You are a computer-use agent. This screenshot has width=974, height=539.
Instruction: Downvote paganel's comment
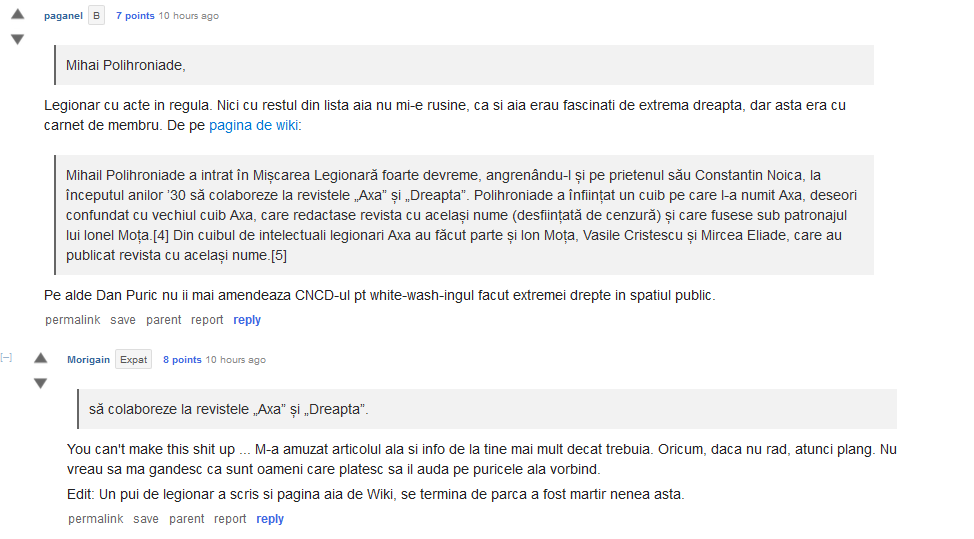(17, 39)
